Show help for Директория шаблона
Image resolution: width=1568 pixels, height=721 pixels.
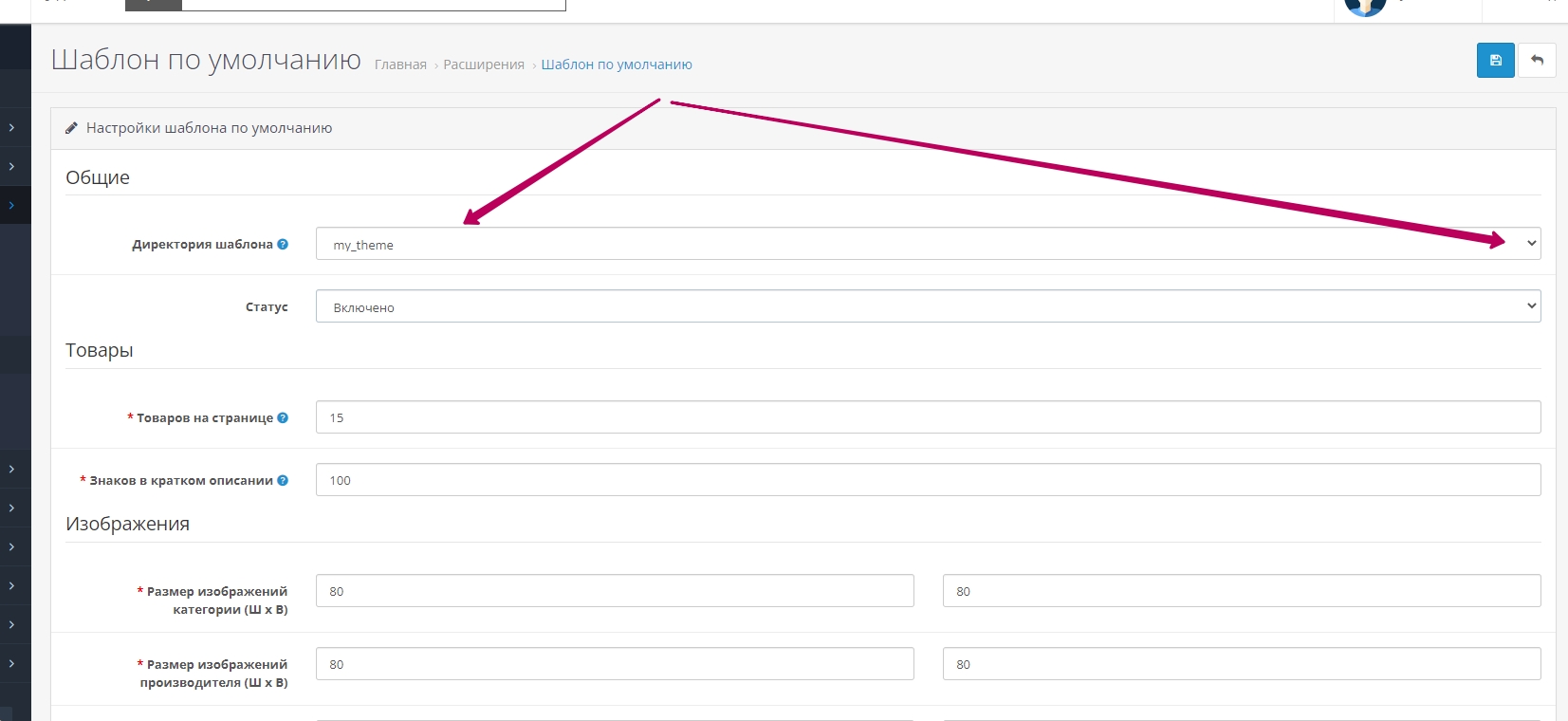click(283, 244)
